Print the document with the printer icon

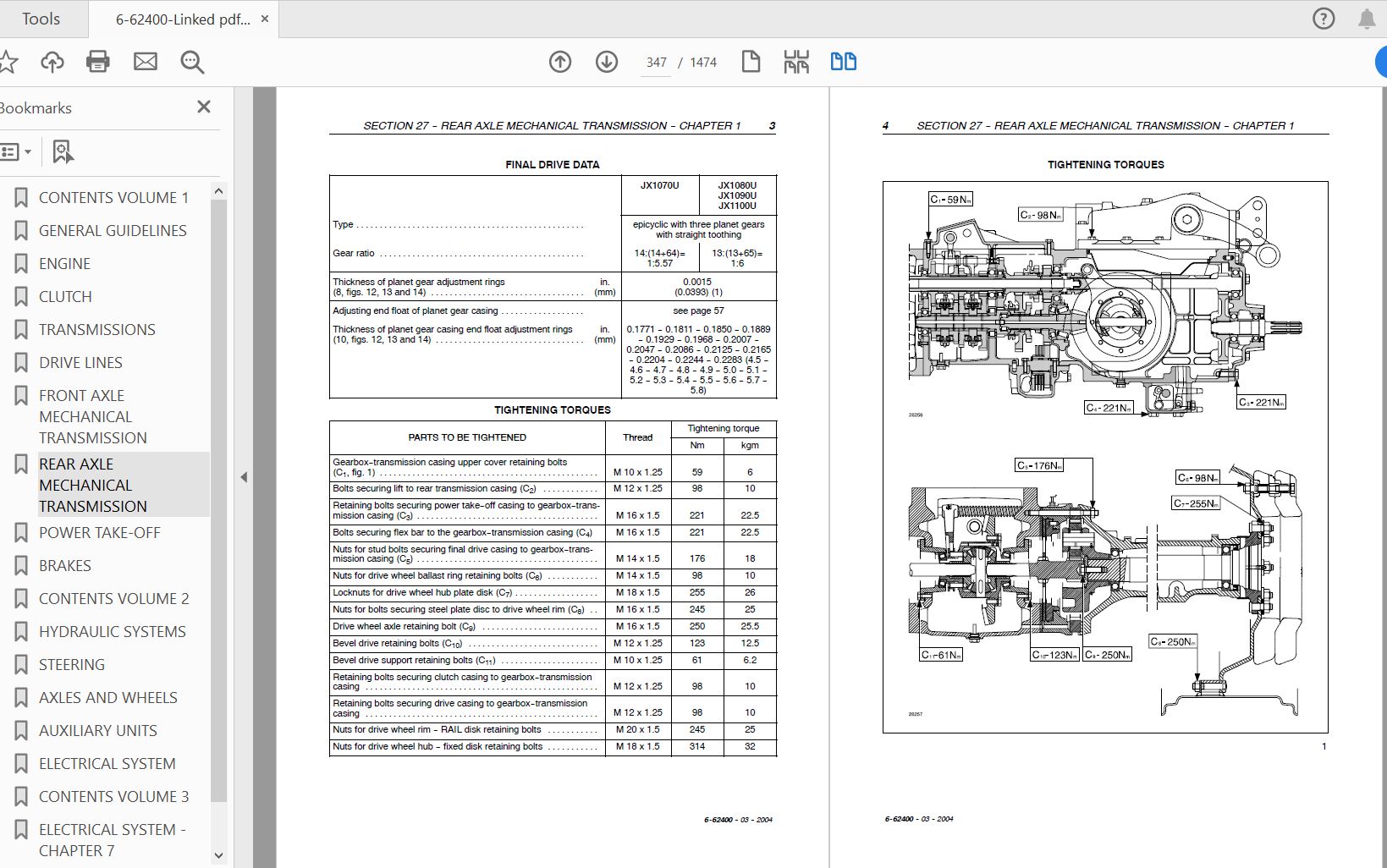pyautogui.click(x=98, y=61)
